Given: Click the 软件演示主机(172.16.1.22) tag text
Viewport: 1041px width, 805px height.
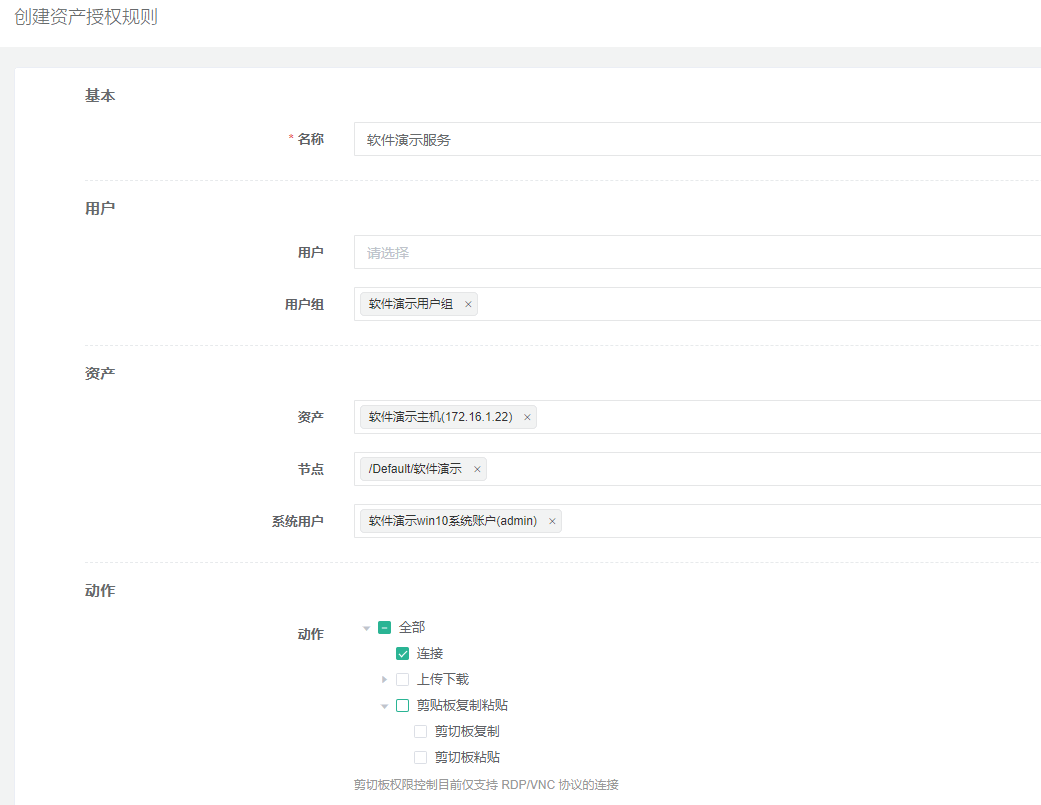Looking at the screenshot, I should point(440,417).
